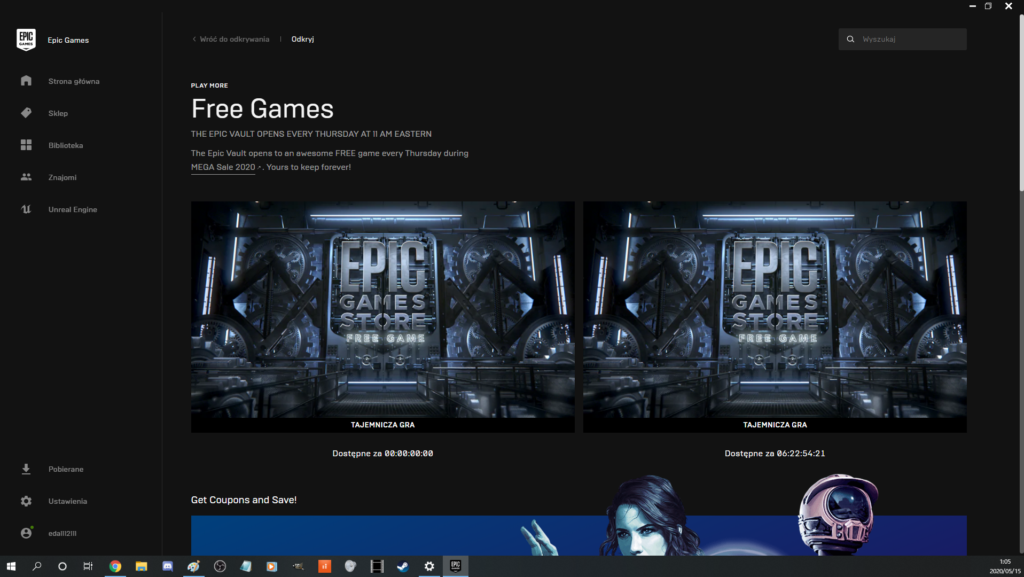Open Pobierane downloads
1024x577 pixels.
pyautogui.click(x=66, y=469)
